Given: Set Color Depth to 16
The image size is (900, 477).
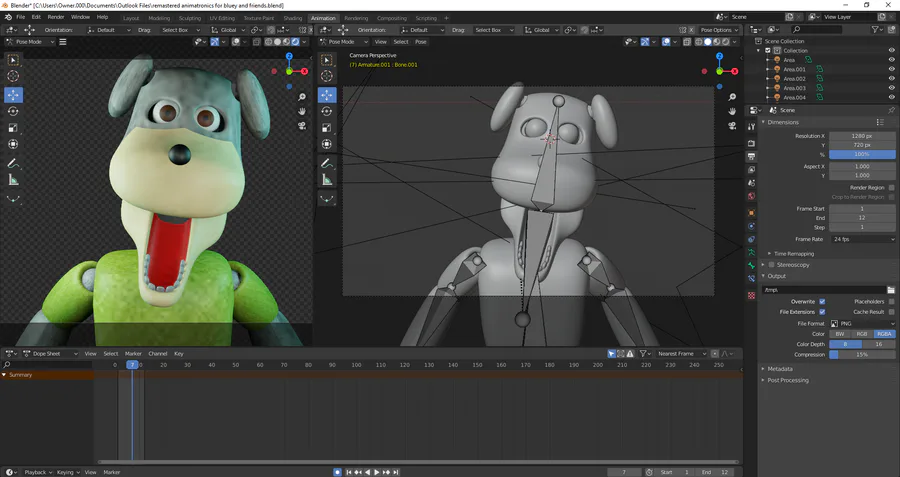Looking at the screenshot, I should [879, 344].
